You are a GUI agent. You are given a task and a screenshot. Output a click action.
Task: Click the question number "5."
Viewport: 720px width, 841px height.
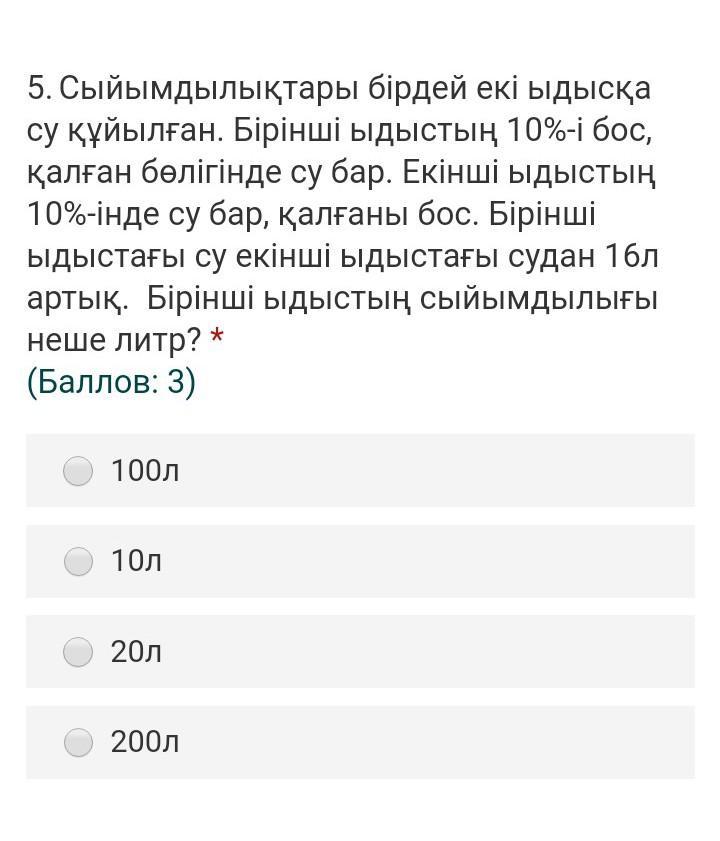(x=40, y=88)
